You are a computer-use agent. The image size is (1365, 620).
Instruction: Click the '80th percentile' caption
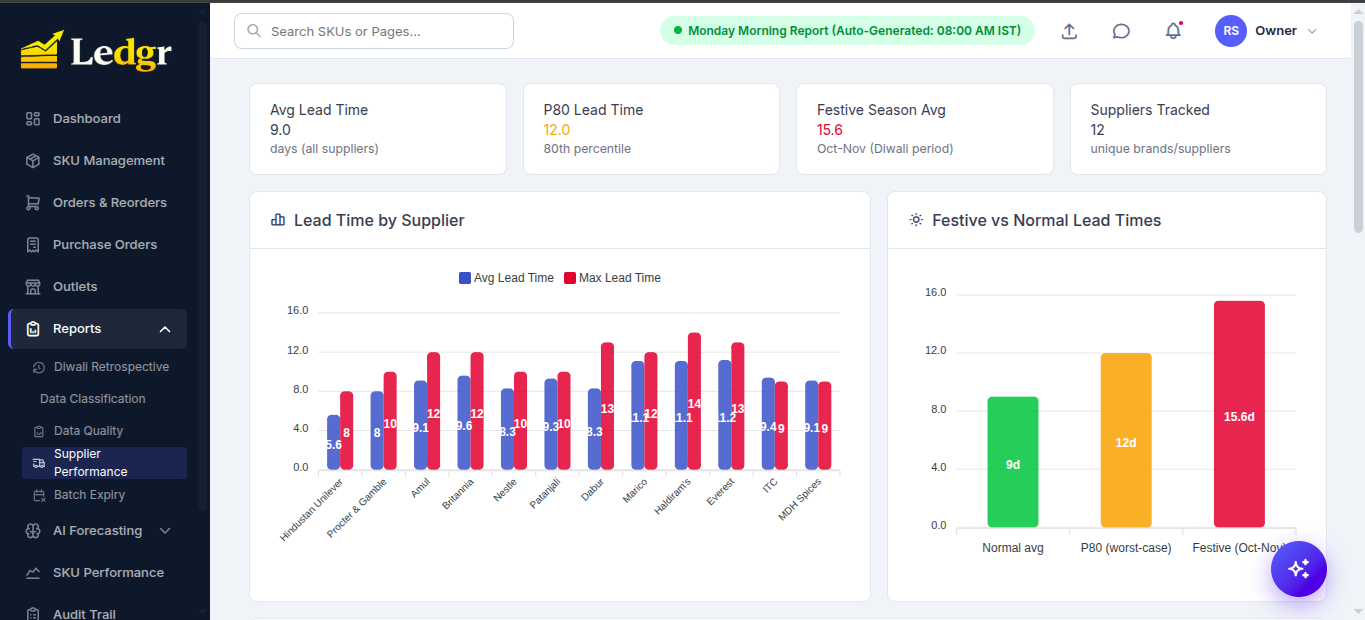tap(587, 149)
